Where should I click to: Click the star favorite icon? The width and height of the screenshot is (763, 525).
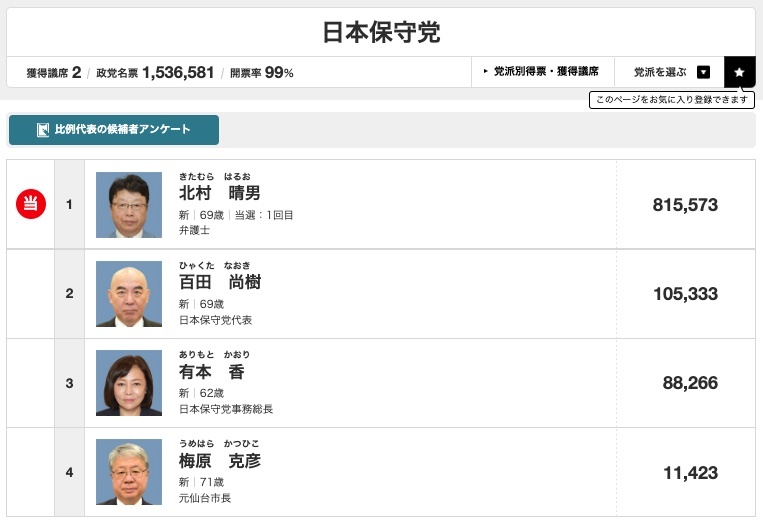tap(739, 72)
